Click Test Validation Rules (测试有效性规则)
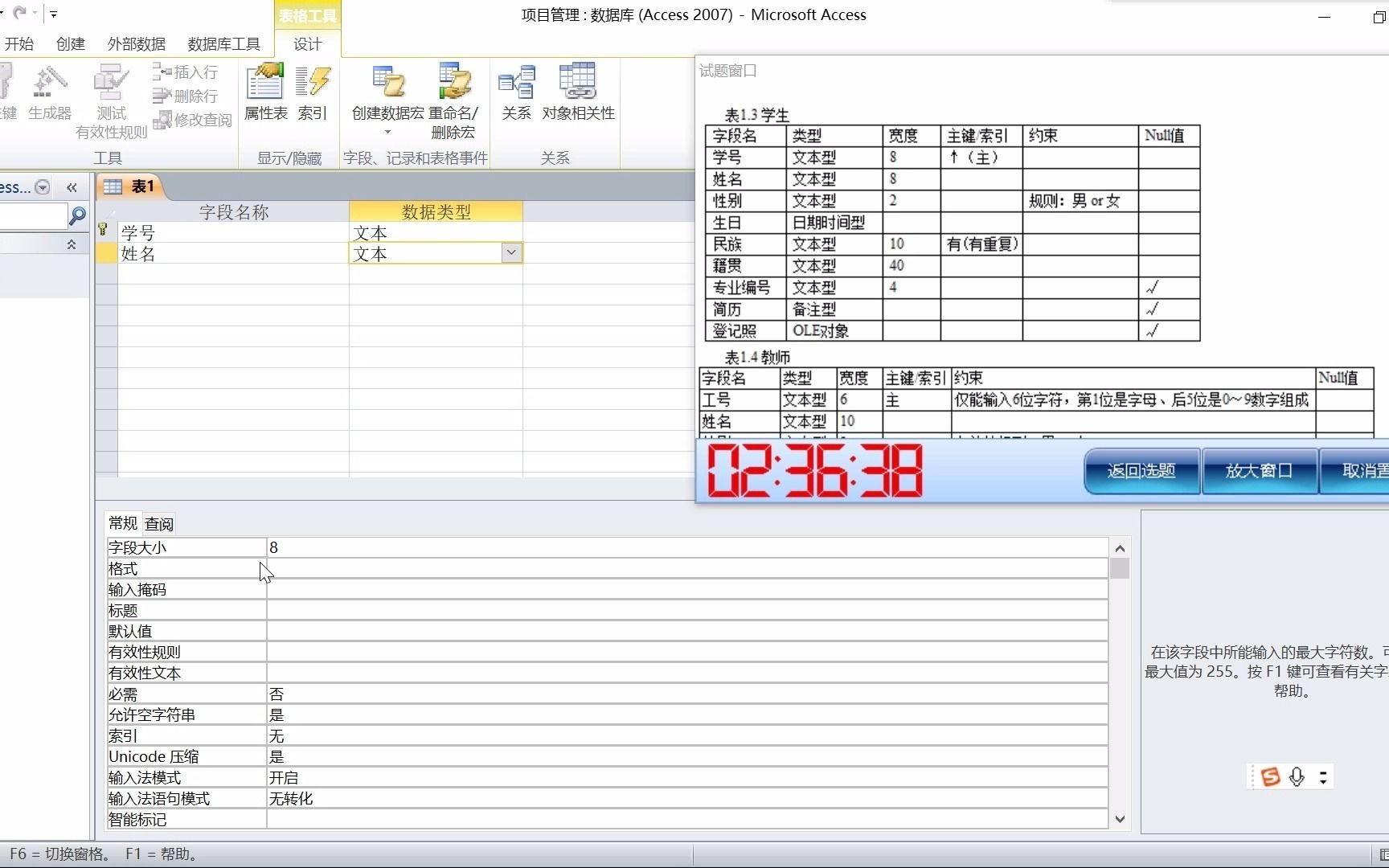Screen dimensions: 1389x868 tap(111, 101)
